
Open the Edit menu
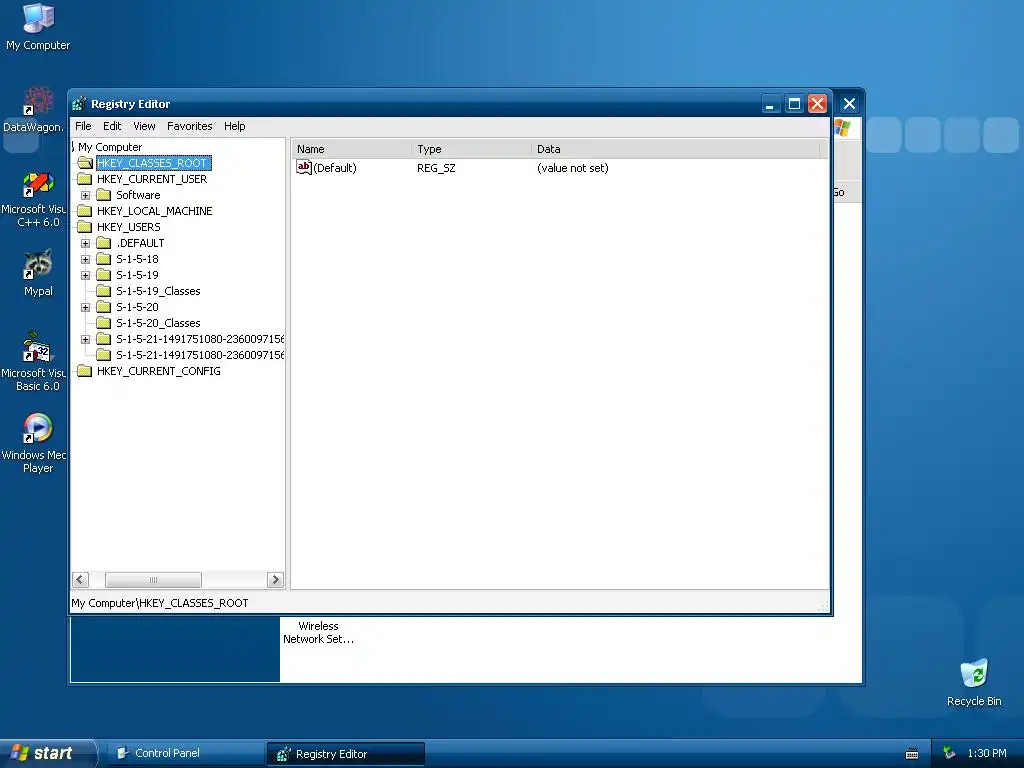coord(112,126)
